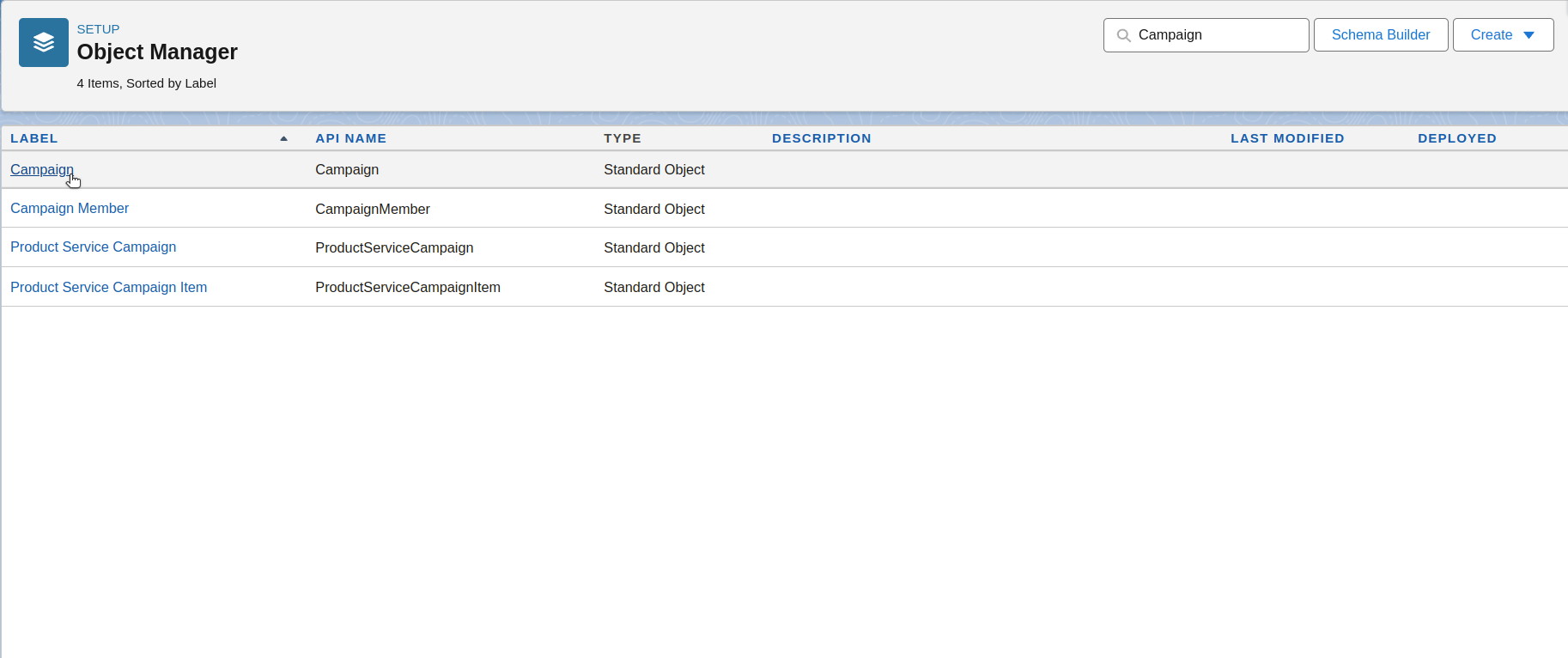Viewport: 1568px width, 658px height.
Task: Open the Create dropdown menu
Action: point(1503,35)
